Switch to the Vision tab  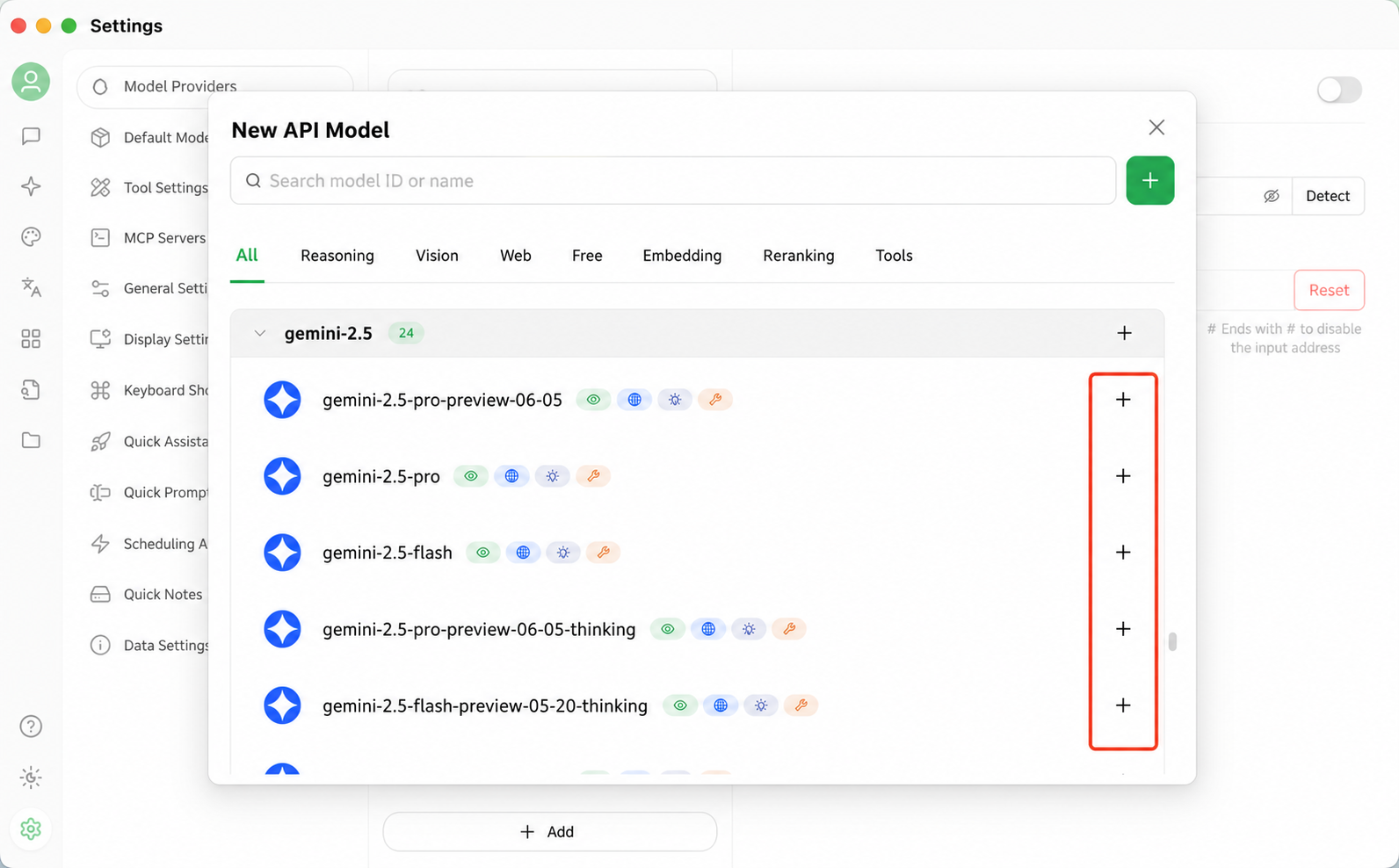437,256
